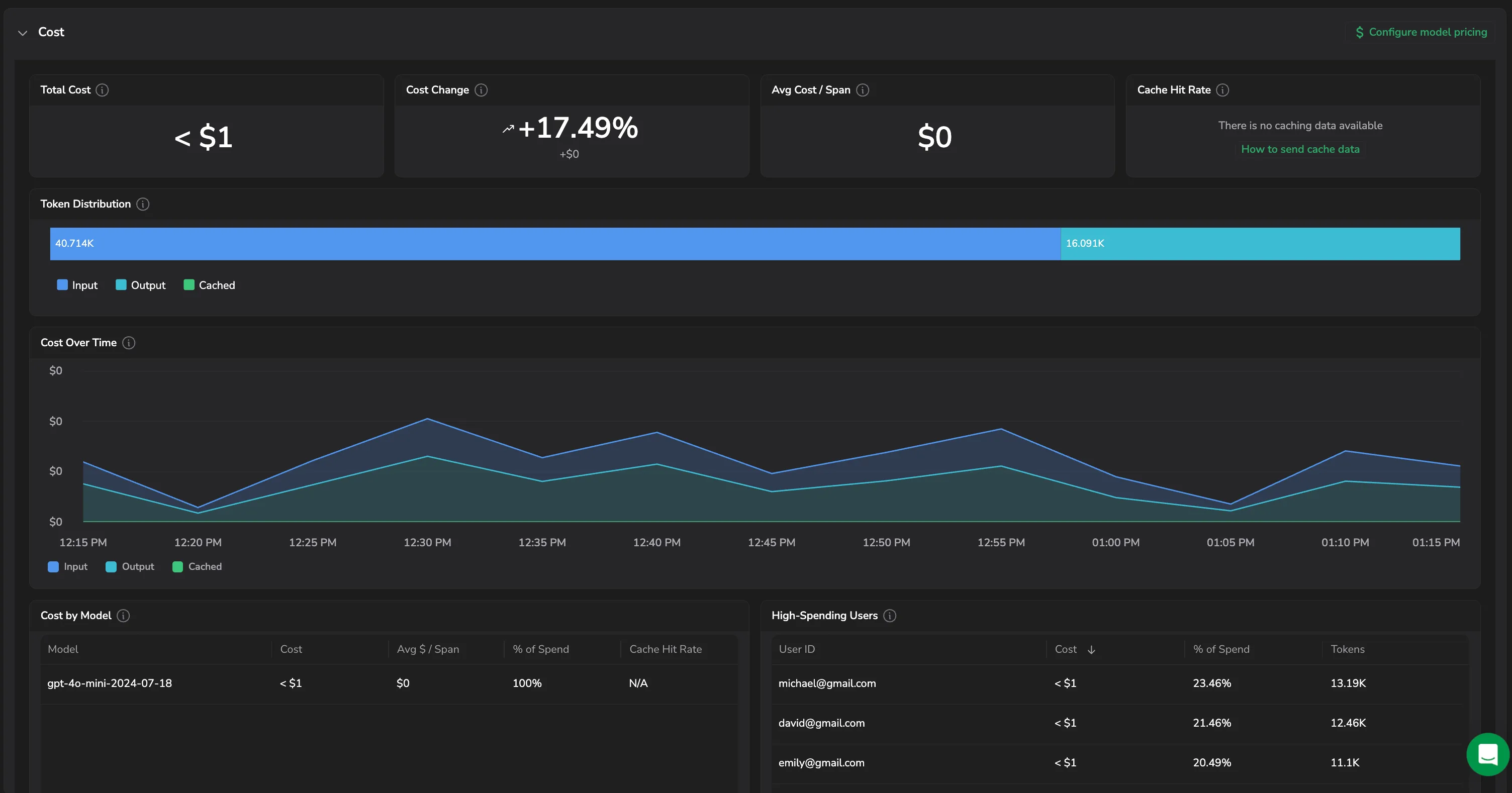Select the gpt-4o-mini-2024-07-18 model row
1512x793 pixels.
point(389,684)
